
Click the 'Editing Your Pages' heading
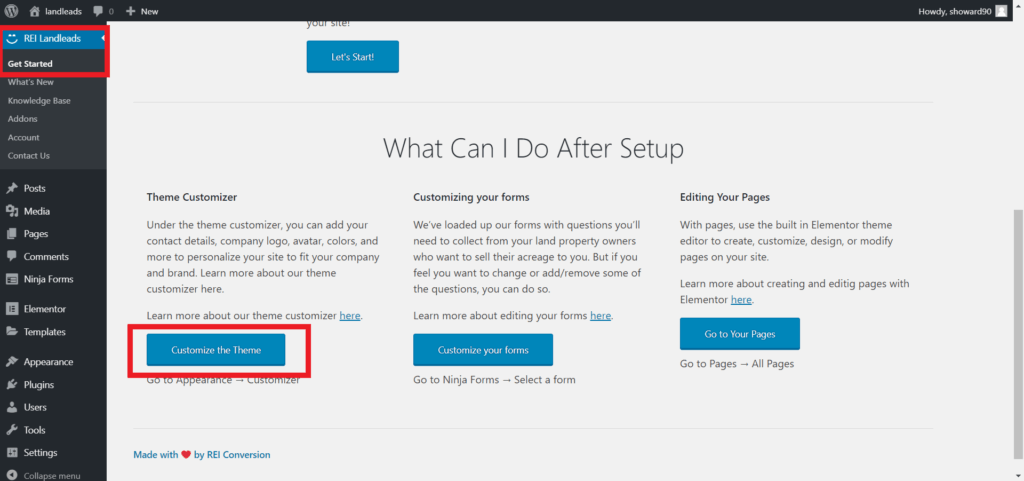tap(725, 196)
